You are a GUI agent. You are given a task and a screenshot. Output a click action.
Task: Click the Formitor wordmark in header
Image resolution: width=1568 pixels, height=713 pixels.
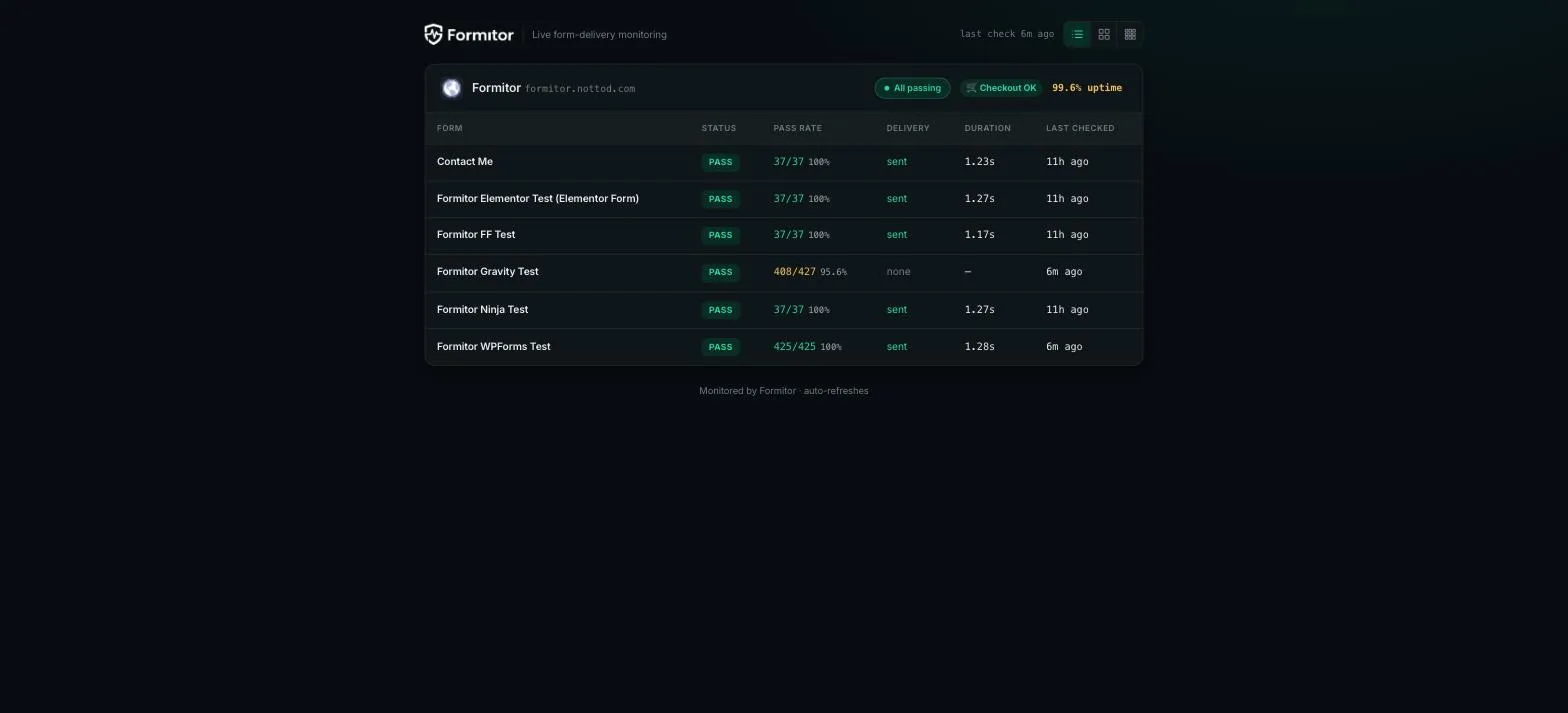click(x=480, y=34)
